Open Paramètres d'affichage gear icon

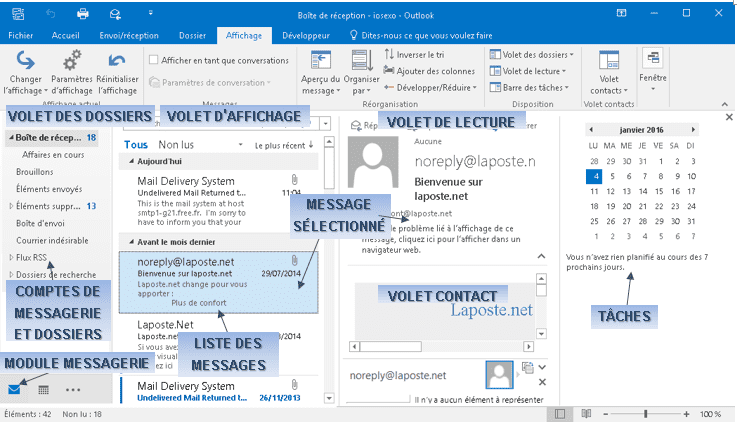tap(72, 60)
